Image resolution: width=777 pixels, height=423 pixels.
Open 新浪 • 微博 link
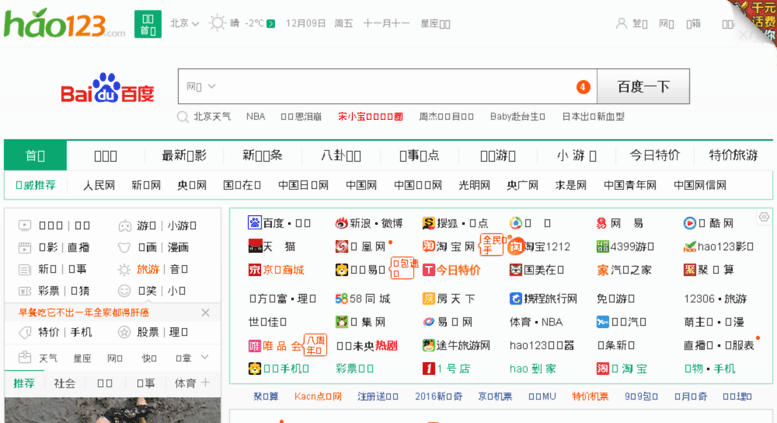[376, 223]
